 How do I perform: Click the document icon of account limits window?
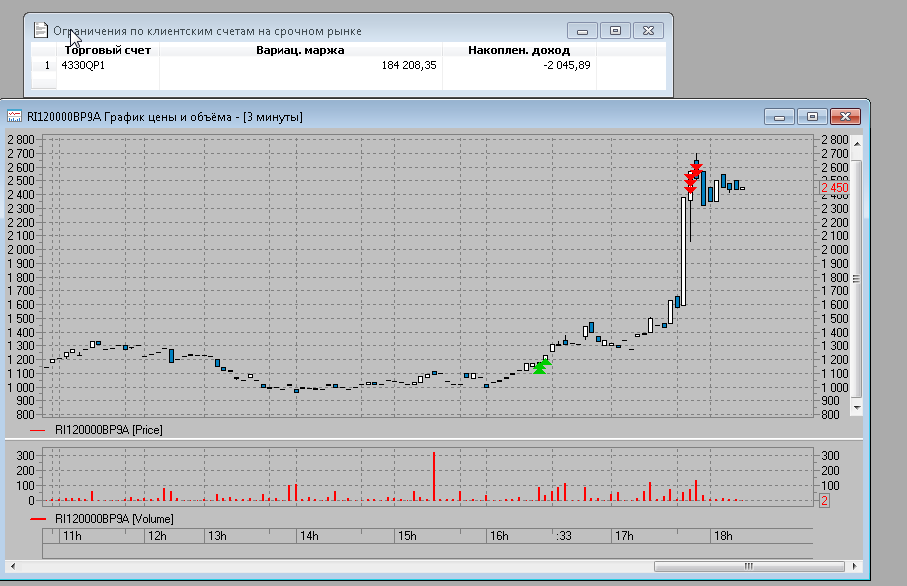tap(40, 30)
